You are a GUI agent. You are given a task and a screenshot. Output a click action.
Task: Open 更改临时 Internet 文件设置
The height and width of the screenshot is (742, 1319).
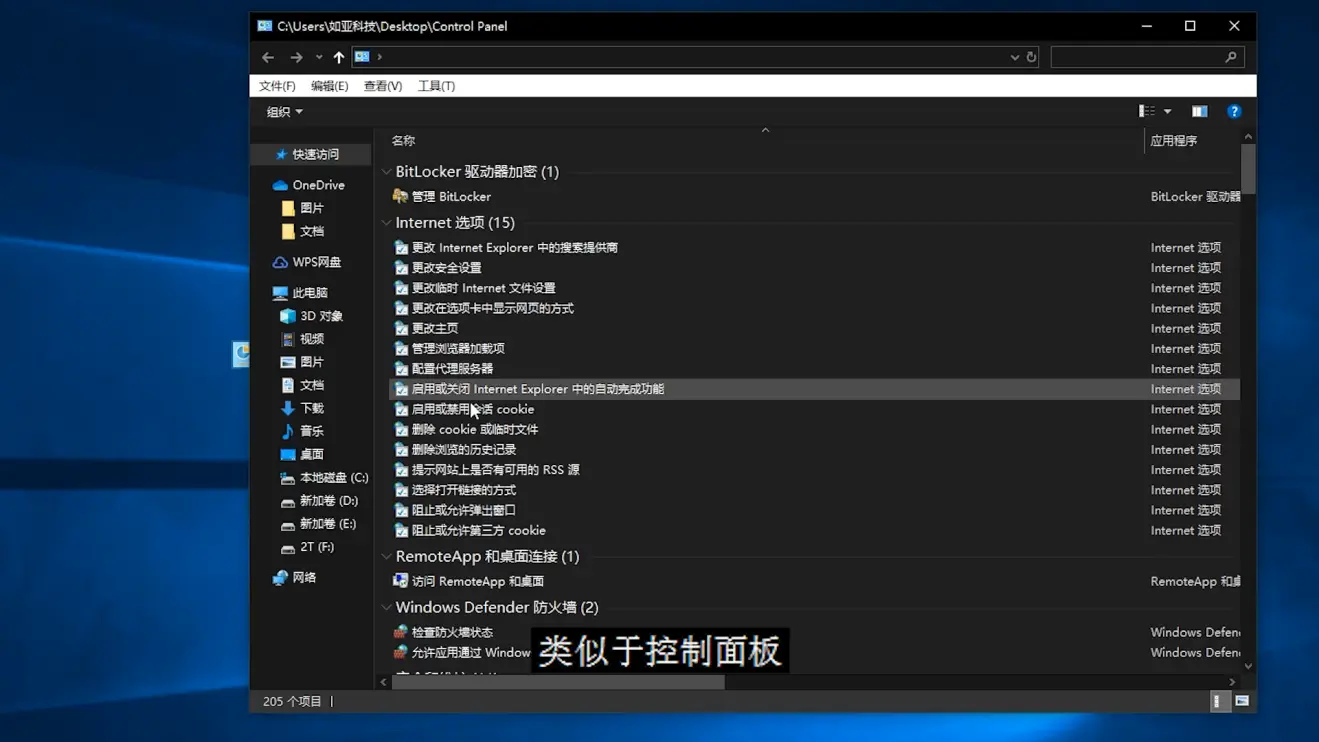[x=483, y=288]
